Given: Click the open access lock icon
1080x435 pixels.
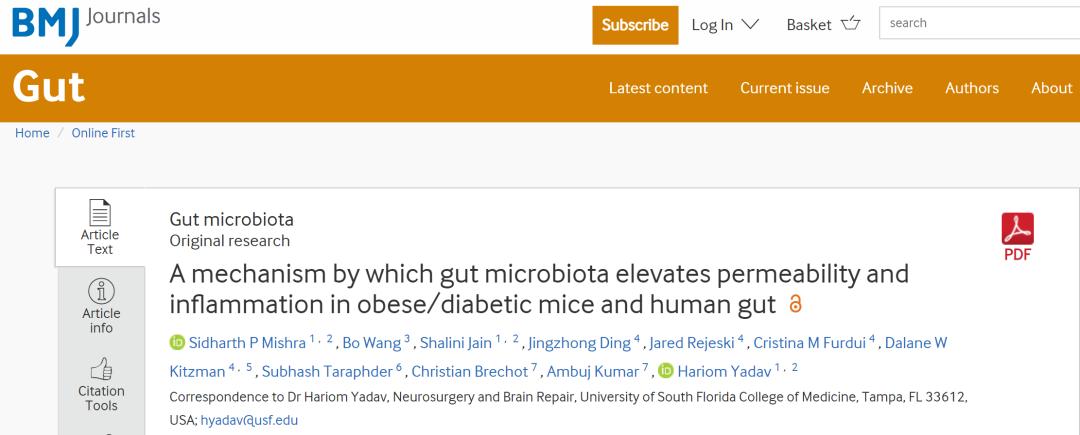Looking at the screenshot, I should point(796,304).
